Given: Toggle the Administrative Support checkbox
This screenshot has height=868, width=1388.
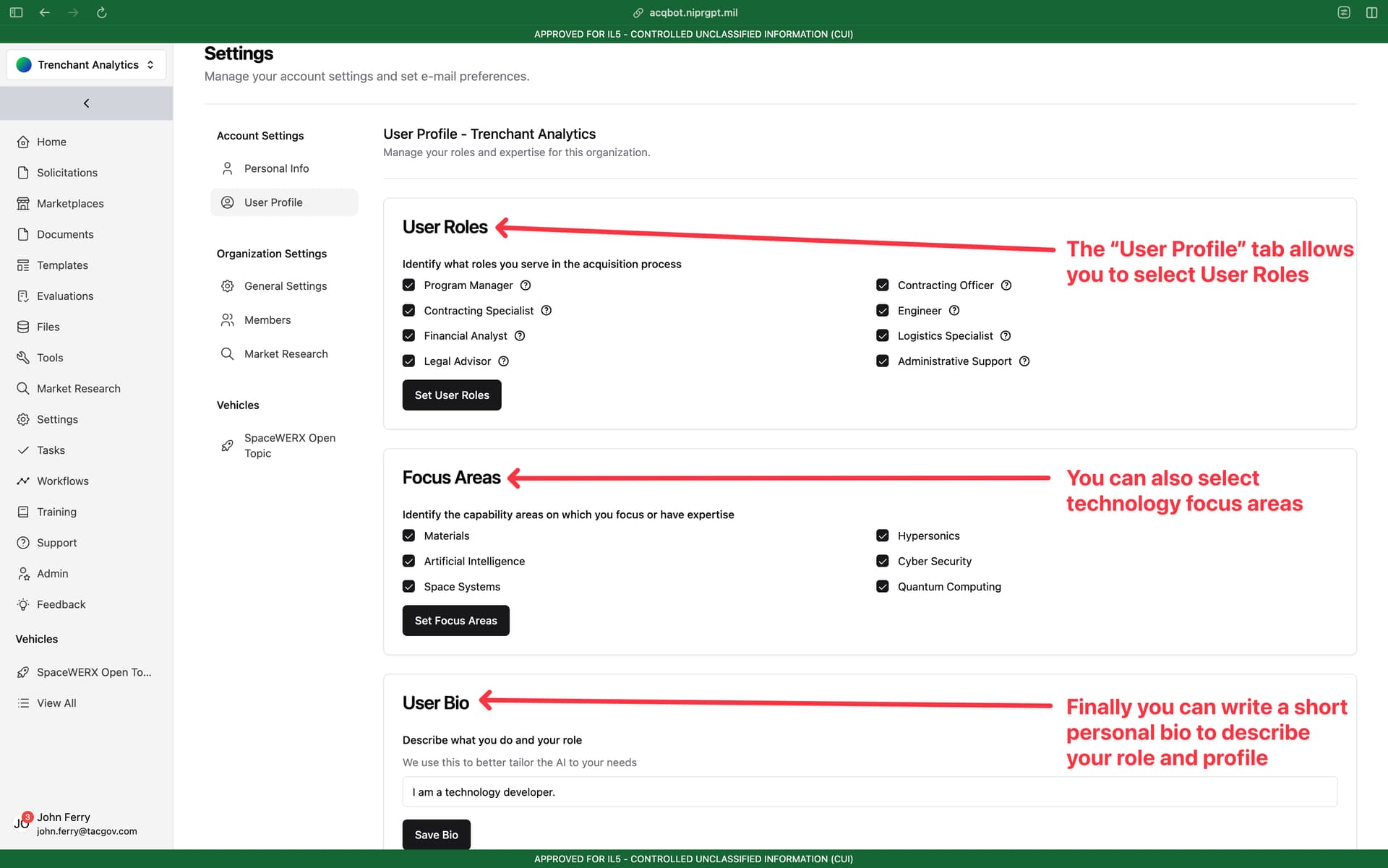Looking at the screenshot, I should (x=883, y=361).
